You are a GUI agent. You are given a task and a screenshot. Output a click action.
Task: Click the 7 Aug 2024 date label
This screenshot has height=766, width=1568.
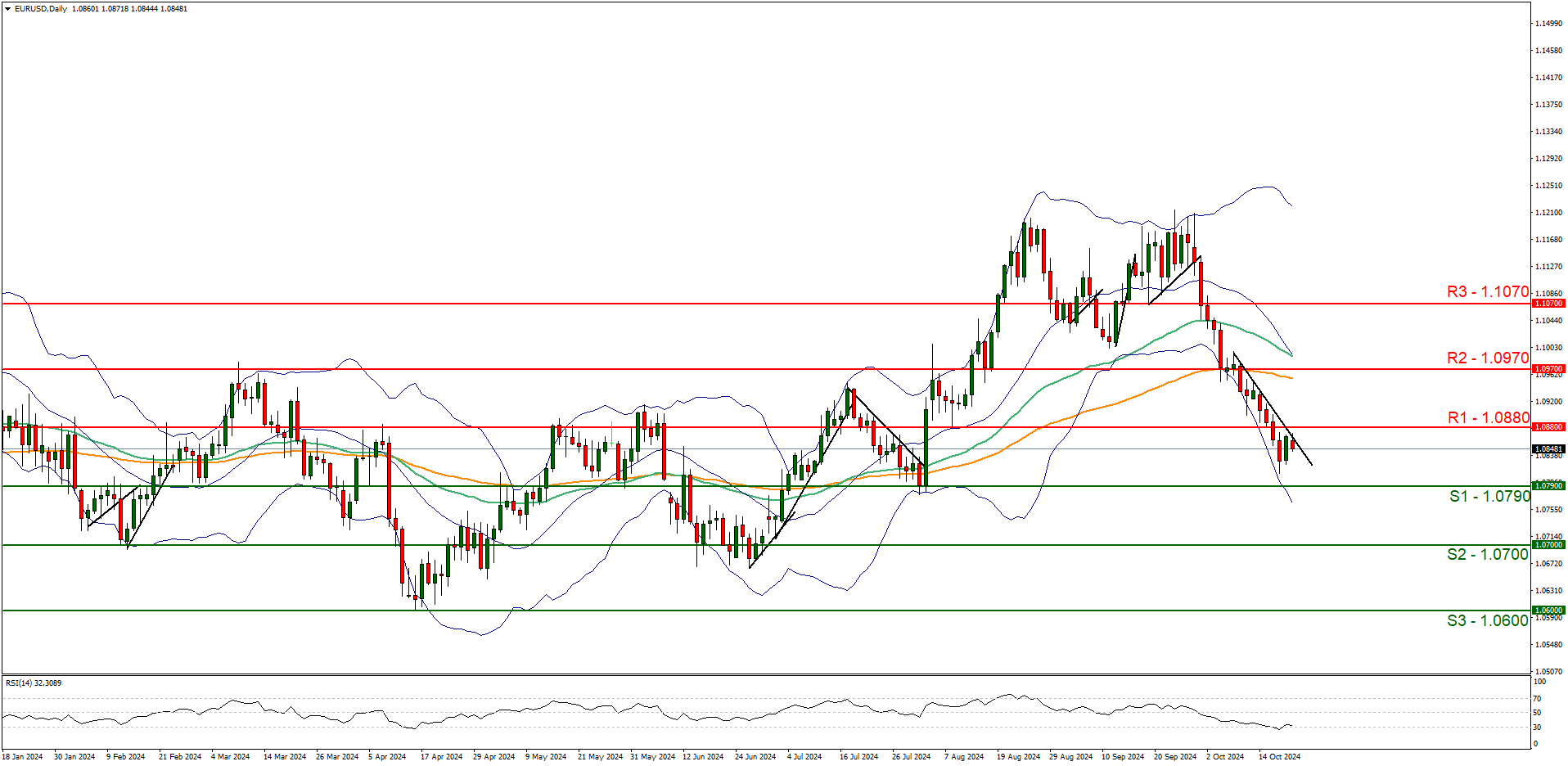coord(964,757)
